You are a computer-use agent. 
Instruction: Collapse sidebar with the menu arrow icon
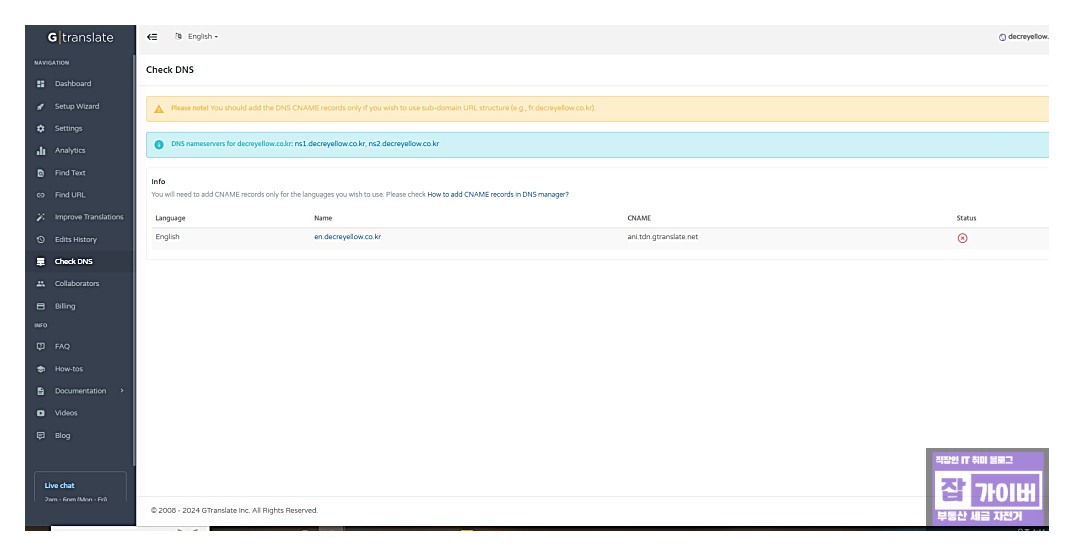[152, 37]
